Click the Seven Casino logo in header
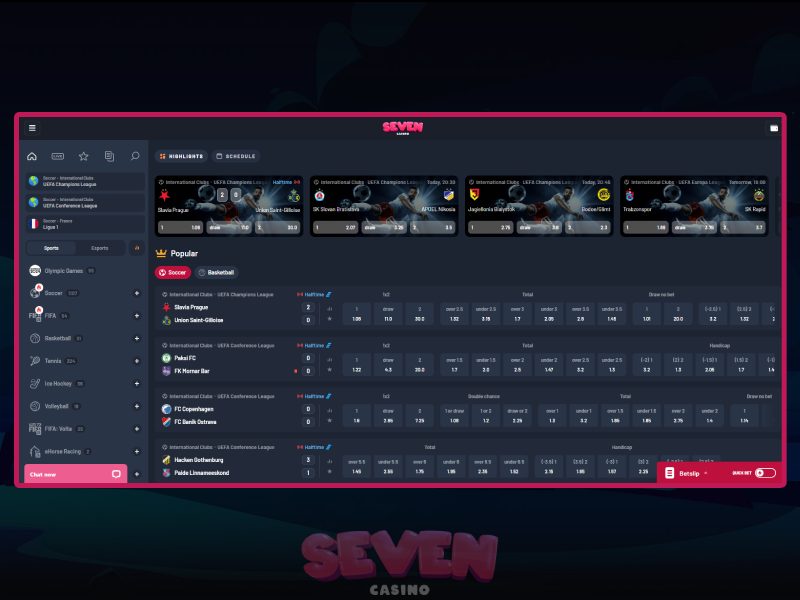This screenshot has width=800, height=600. (403, 128)
